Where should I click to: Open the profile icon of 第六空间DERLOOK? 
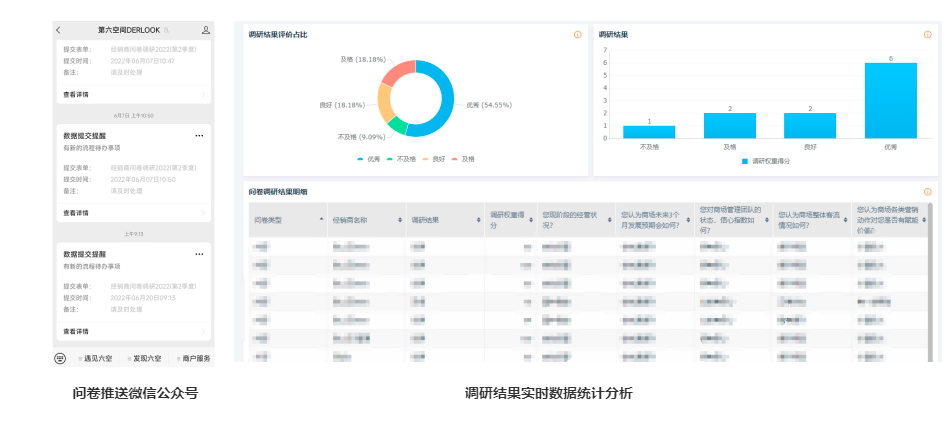tap(206, 31)
